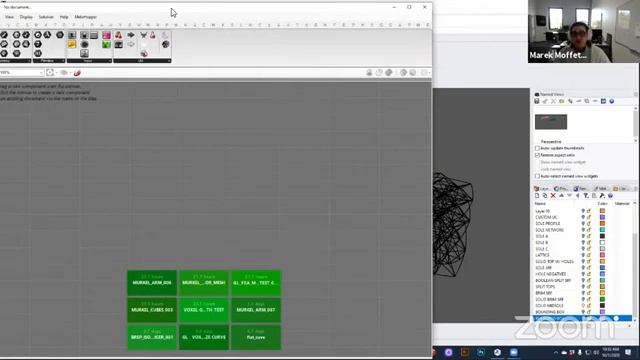This screenshot has width=640, height=360.
Task: Click the letter A parameter icon in Primitive group
Action: pos(47,35)
